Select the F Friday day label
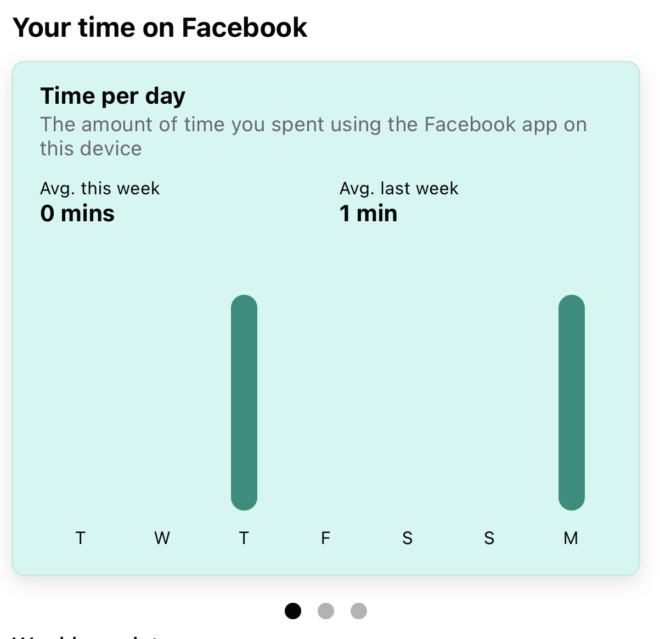The height and width of the screenshot is (639, 660). pyautogui.click(x=325, y=538)
